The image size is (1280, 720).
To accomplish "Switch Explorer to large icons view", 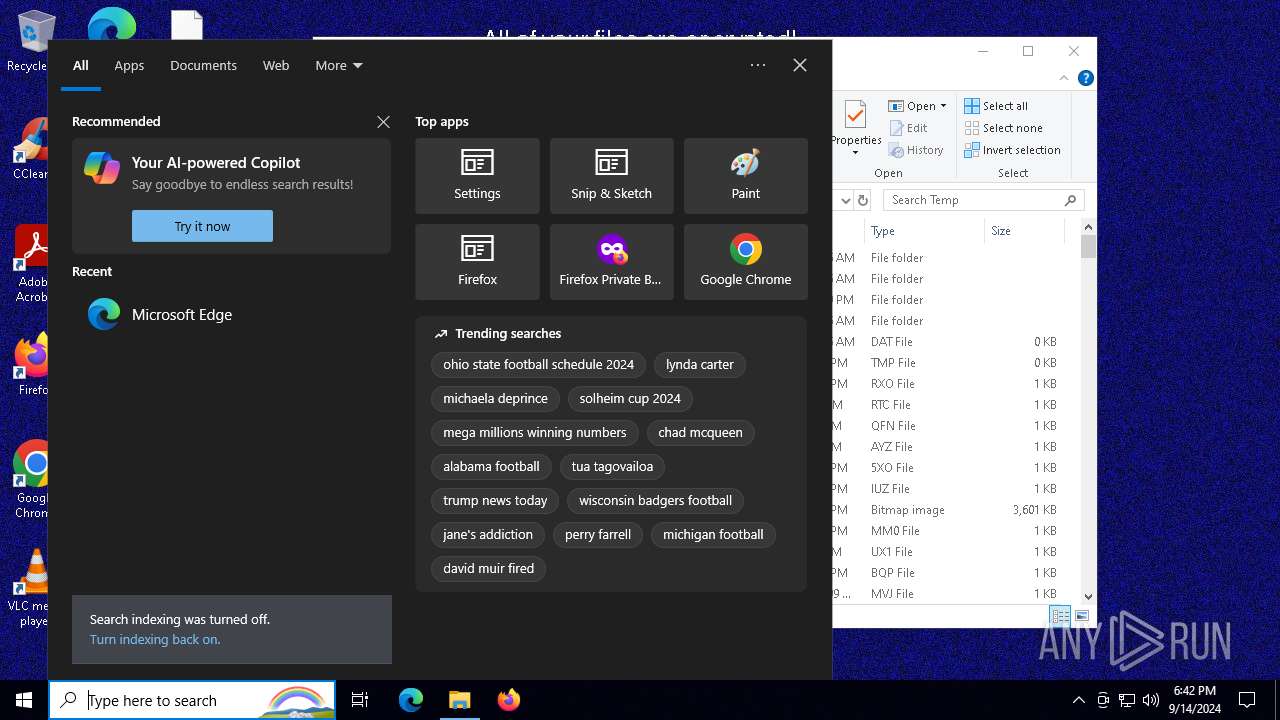I will (x=1081, y=616).
